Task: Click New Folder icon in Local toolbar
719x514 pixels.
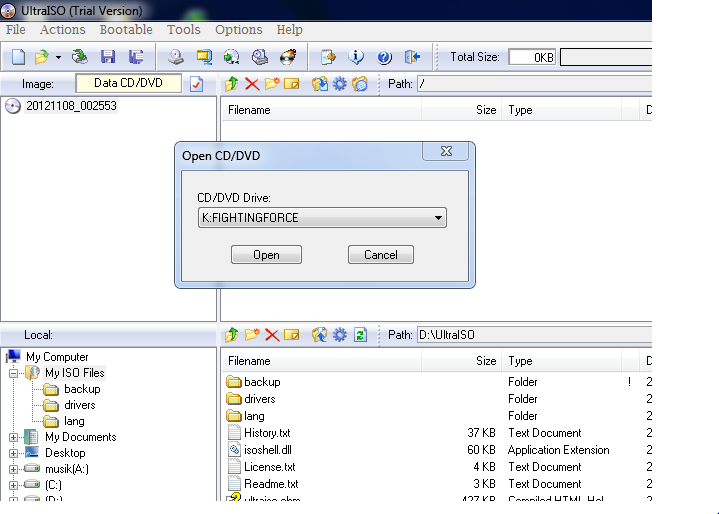Action: point(252,335)
